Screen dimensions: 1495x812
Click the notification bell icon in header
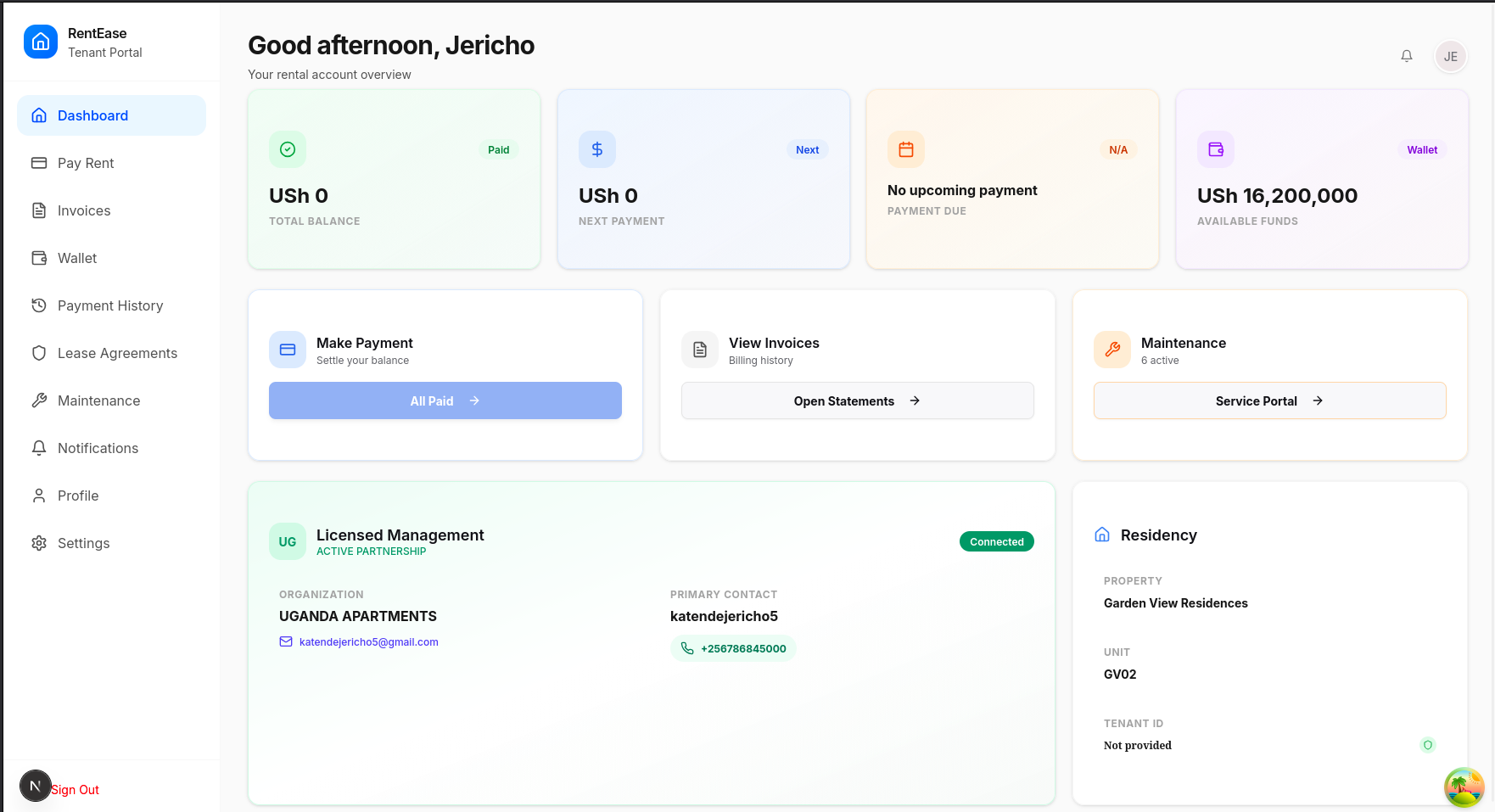1406,56
